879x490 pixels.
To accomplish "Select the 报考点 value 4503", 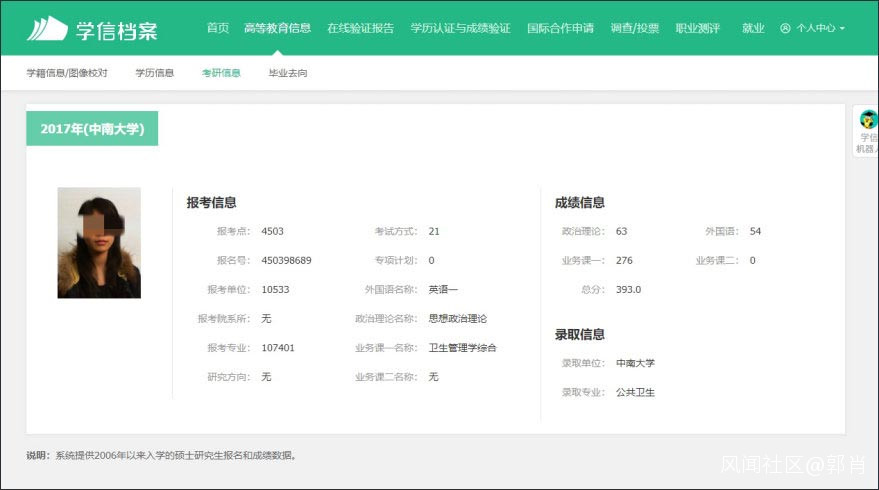I will pos(272,231).
